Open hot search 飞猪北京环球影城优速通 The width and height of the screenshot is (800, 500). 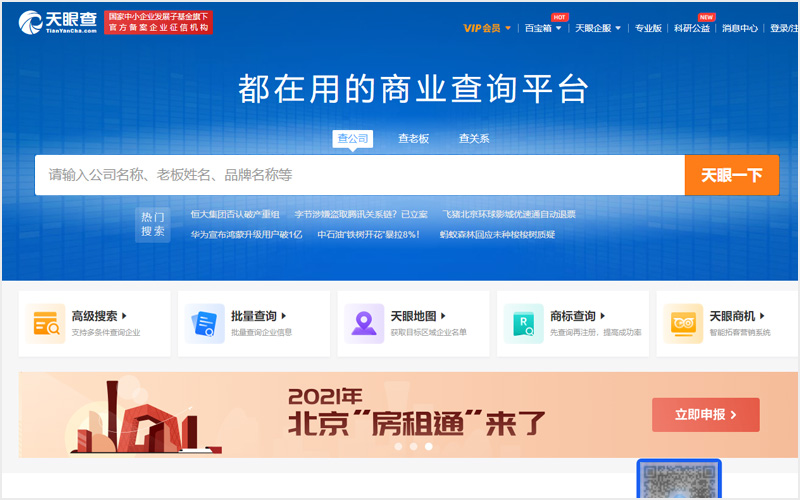coord(509,214)
